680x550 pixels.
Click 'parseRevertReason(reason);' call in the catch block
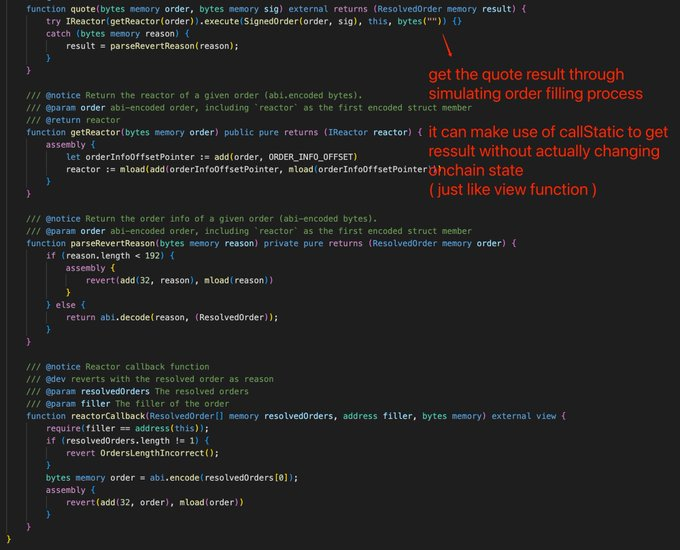point(174,46)
